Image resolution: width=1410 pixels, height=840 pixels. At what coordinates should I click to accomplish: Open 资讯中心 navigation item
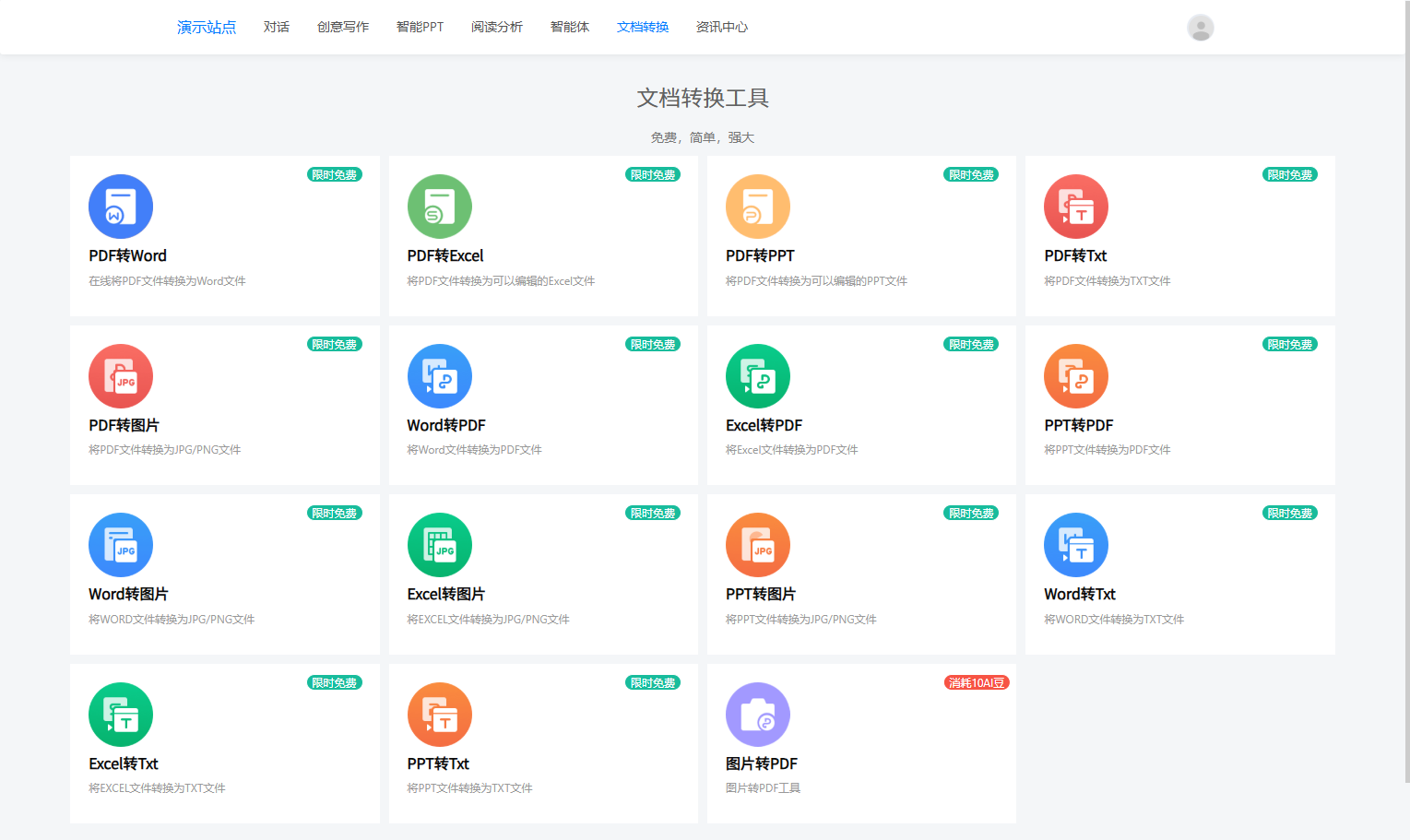click(722, 27)
